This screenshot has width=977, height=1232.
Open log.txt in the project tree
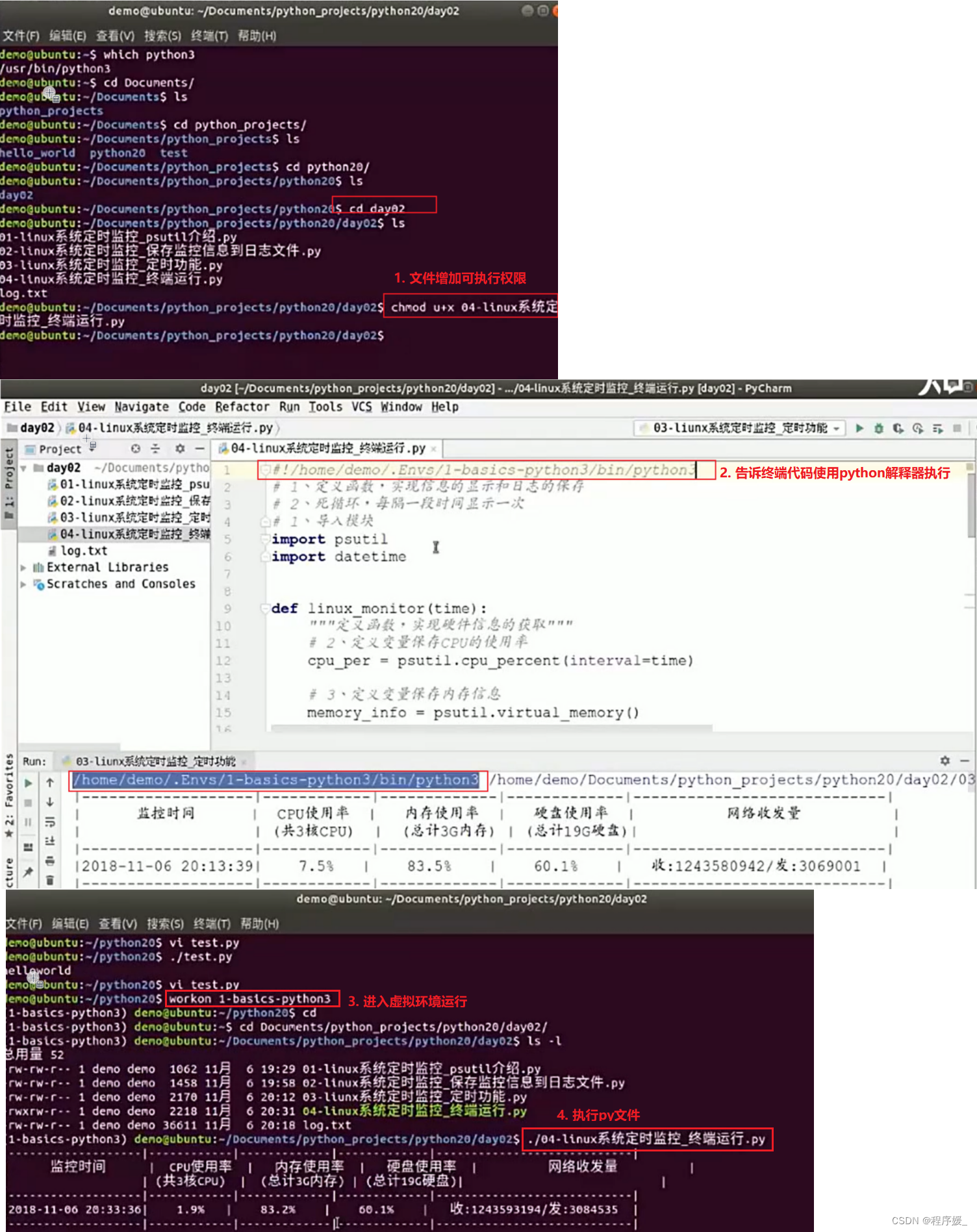78,551
